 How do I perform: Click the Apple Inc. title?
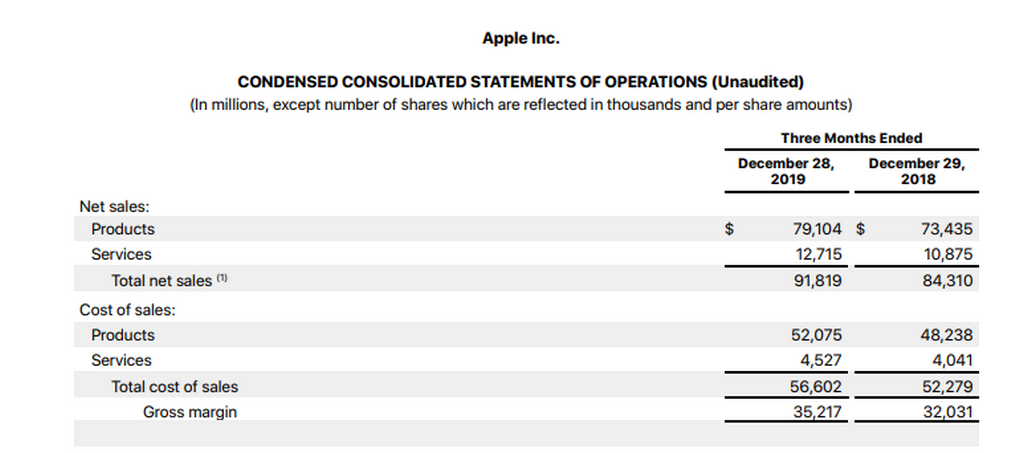(x=520, y=38)
